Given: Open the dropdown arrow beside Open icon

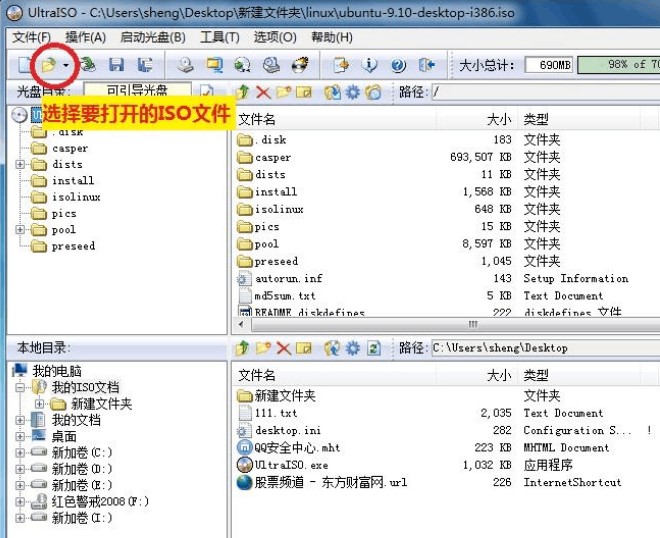Looking at the screenshot, I should pos(66,65).
